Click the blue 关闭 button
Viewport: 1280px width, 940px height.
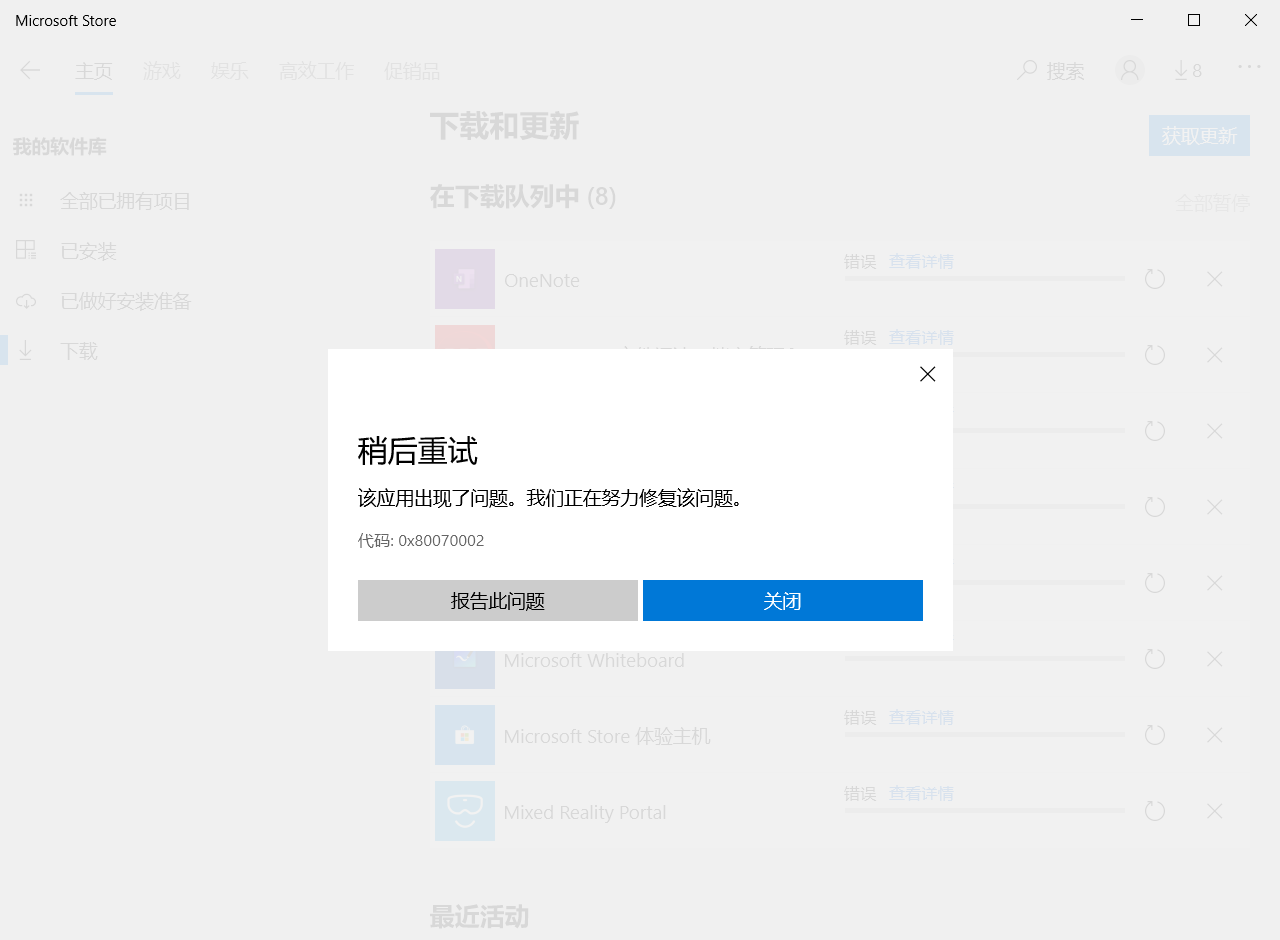pyautogui.click(x=783, y=601)
